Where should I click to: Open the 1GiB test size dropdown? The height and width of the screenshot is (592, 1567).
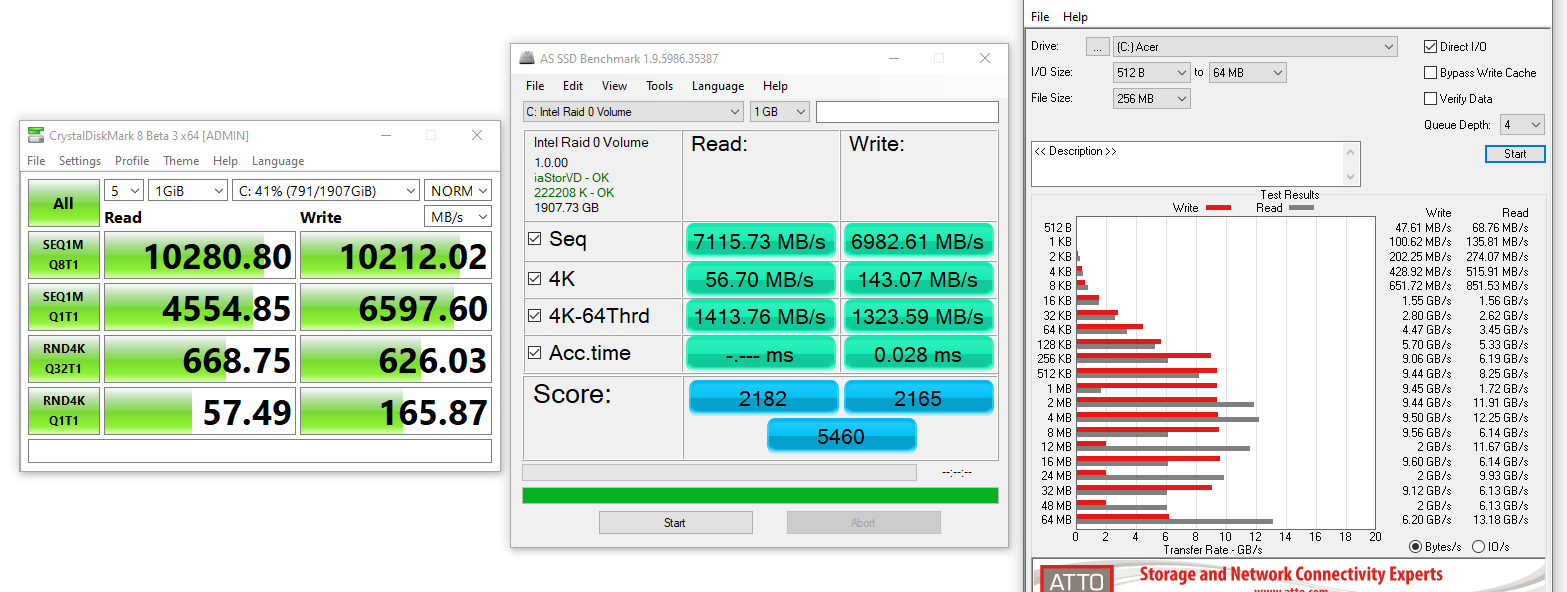click(188, 190)
